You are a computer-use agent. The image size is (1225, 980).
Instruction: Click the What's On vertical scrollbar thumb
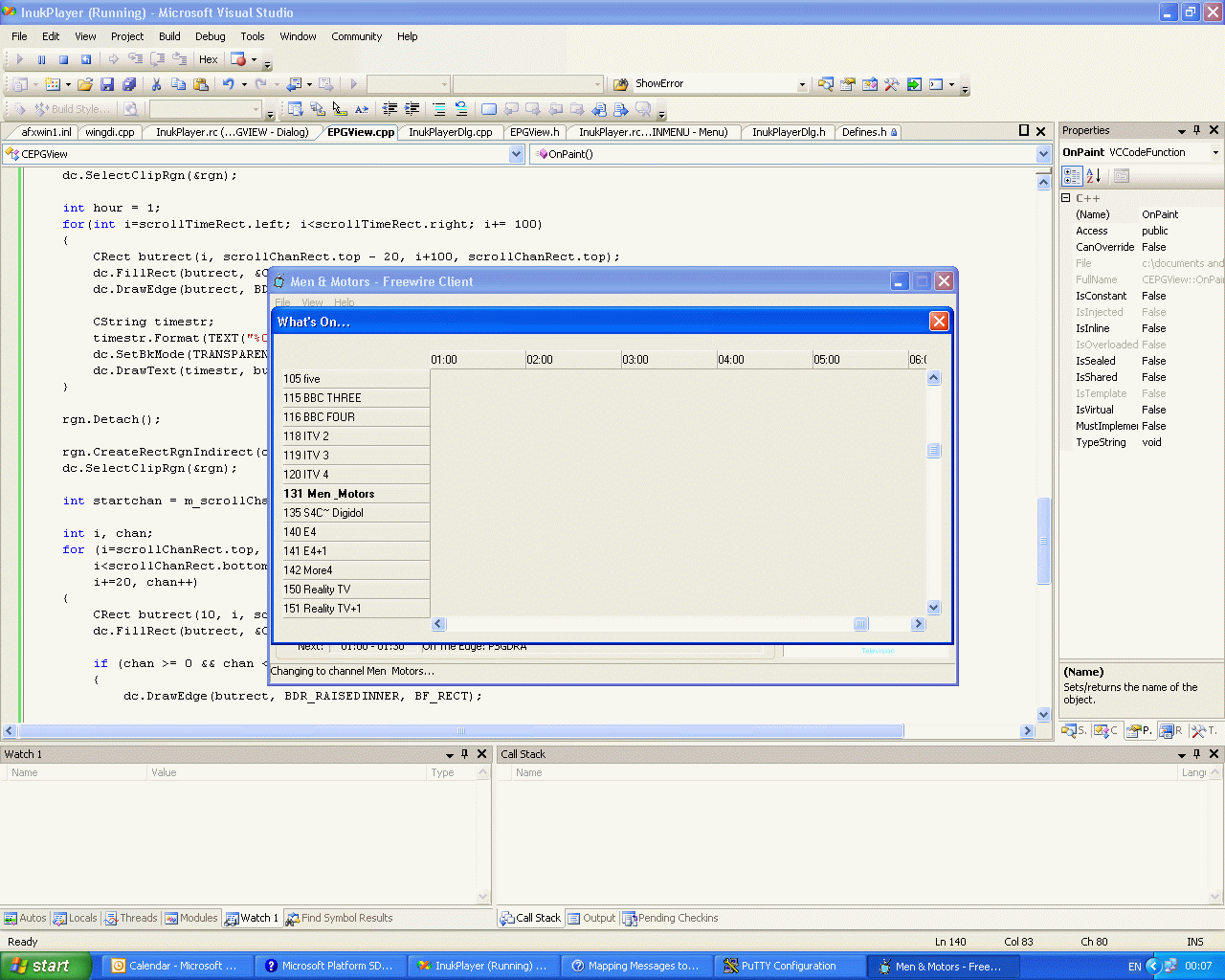tap(934, 451)
